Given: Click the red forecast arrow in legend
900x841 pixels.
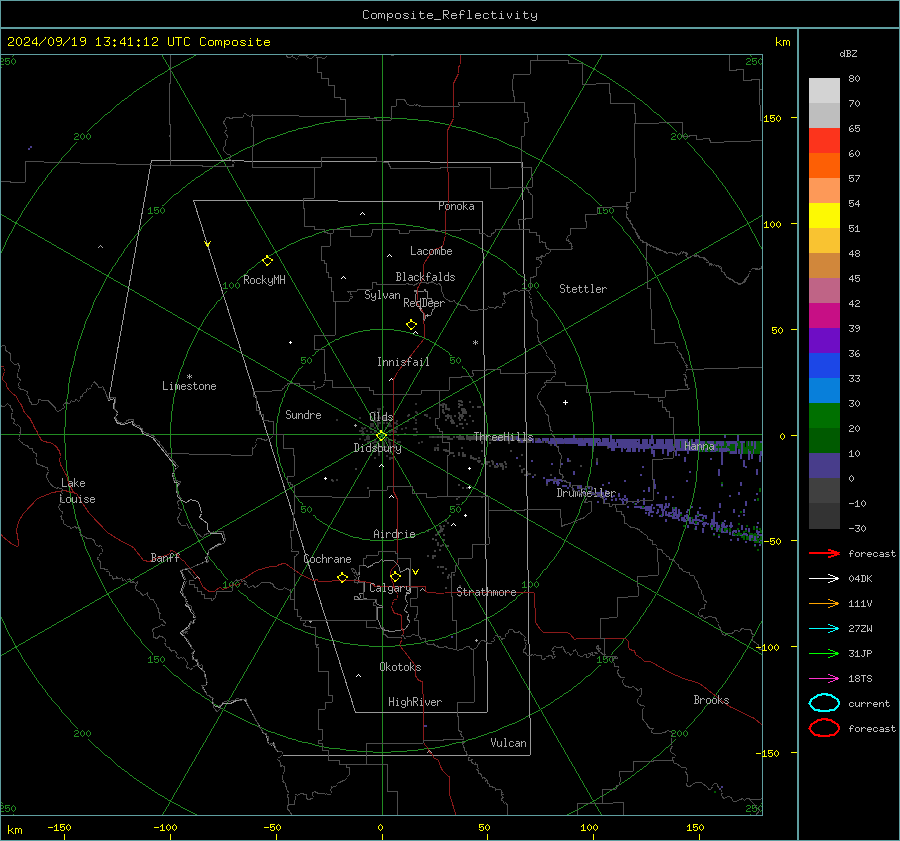Looking at the screenshot, I should (x=824, y=553).
